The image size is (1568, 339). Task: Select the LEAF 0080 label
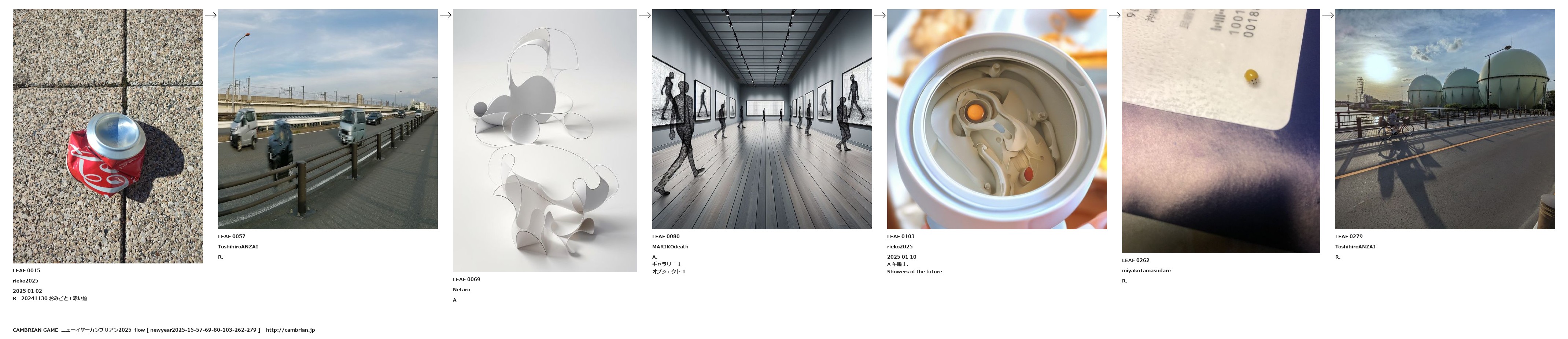666,236
